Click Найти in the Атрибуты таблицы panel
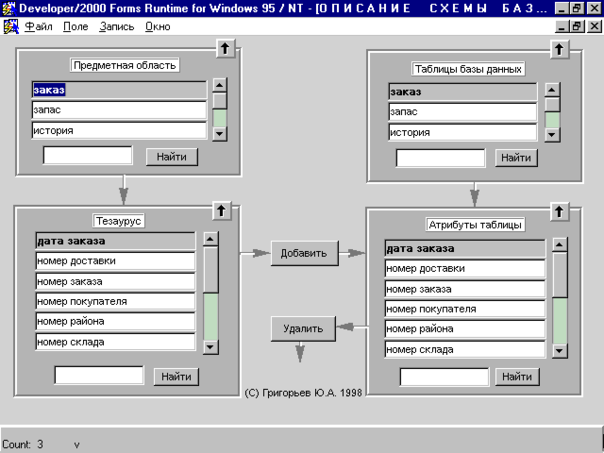Viewport: 604px width, 453px height. click(x=517, y=376)
